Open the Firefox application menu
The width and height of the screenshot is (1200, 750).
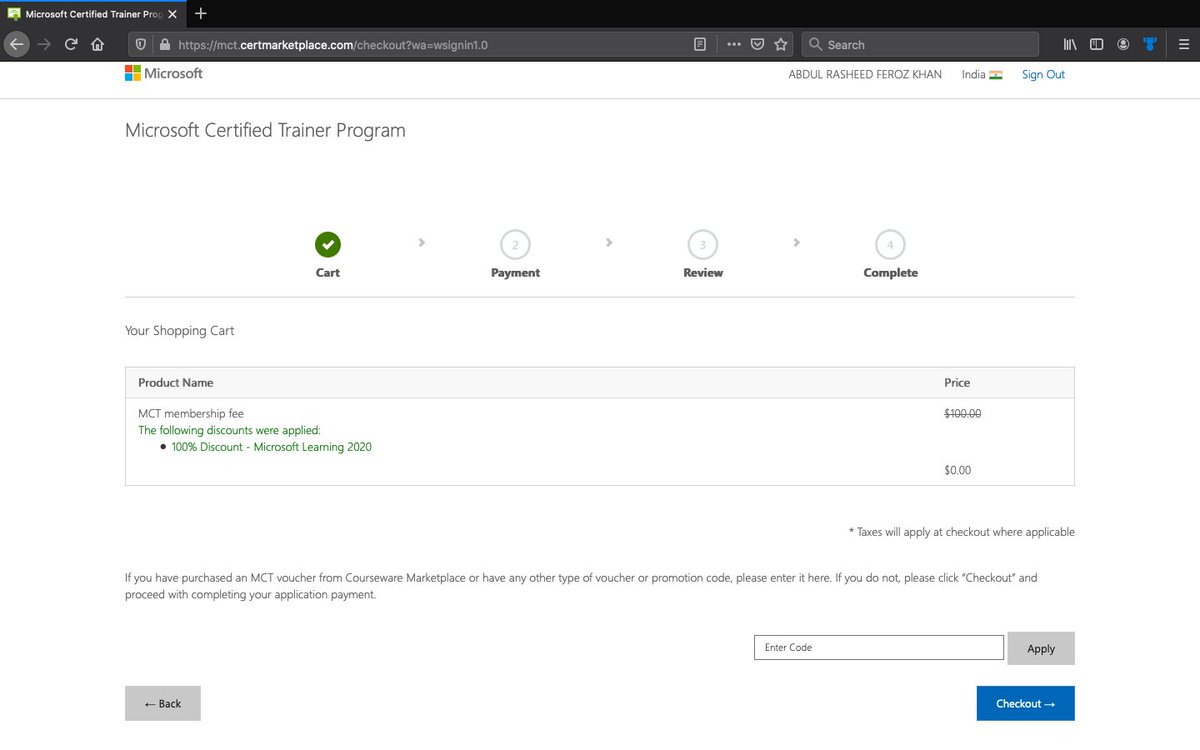1184,44
